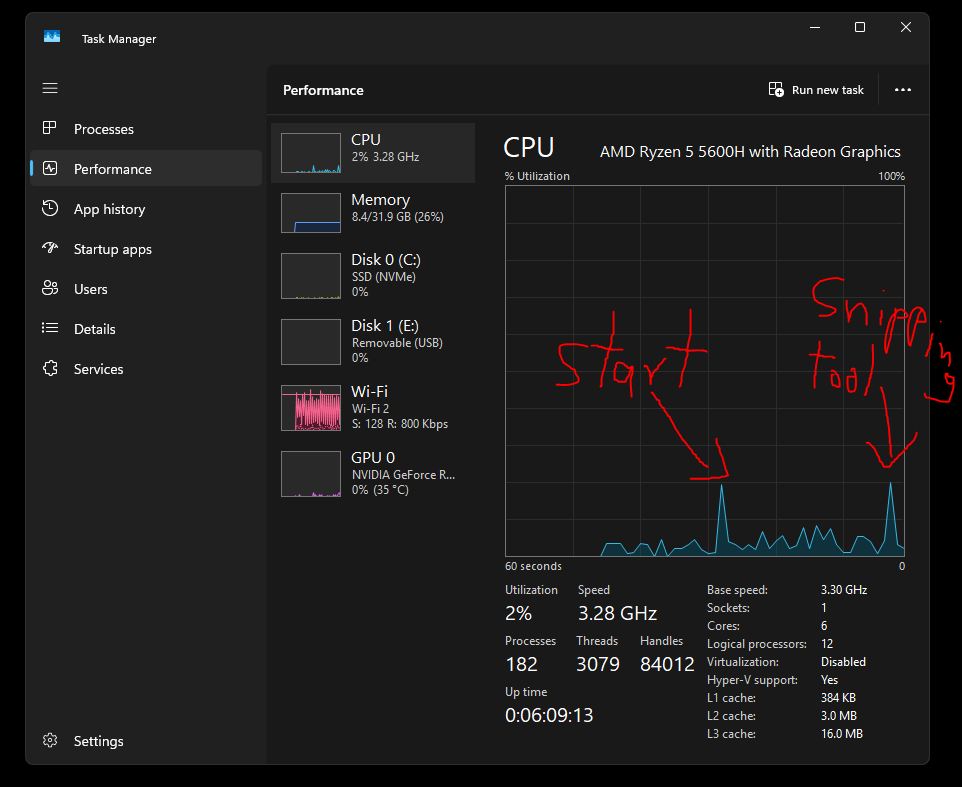Open the Services page
Image resolution: width=962 pixels, height=787 pixels.
pyautogui.click(x=99, y=369)
